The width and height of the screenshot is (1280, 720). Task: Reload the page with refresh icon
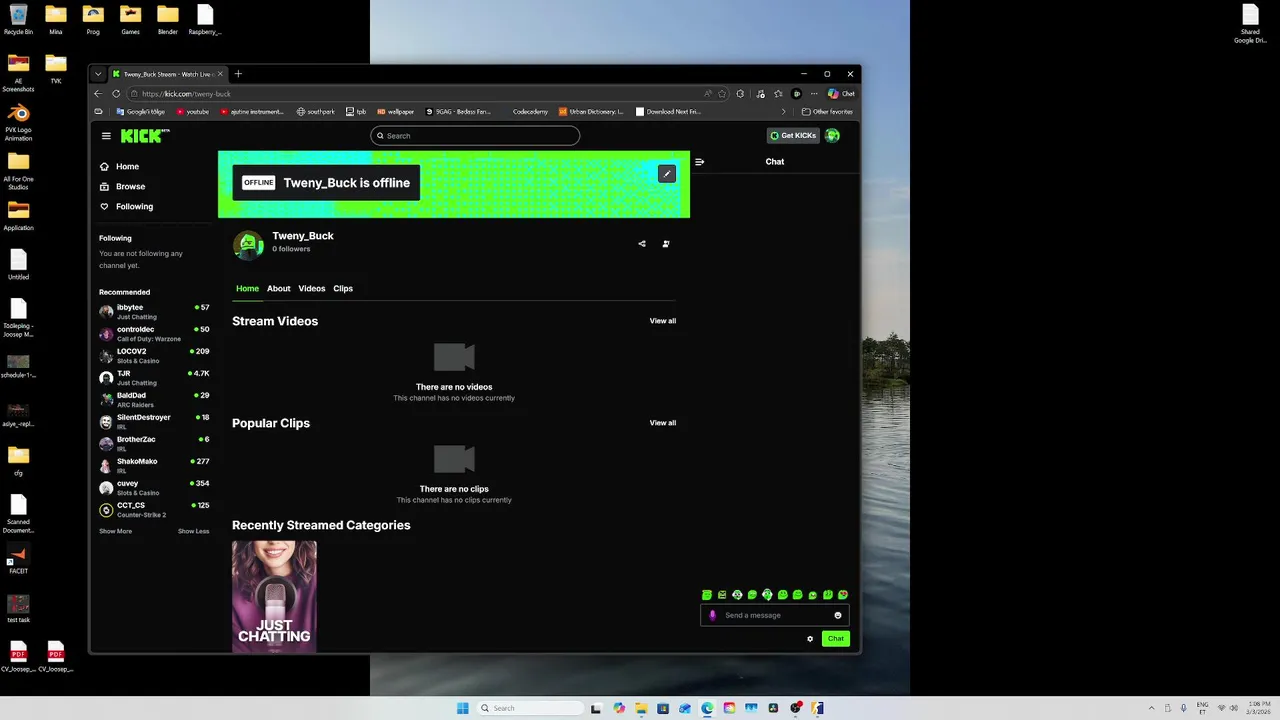coord(116,94)
